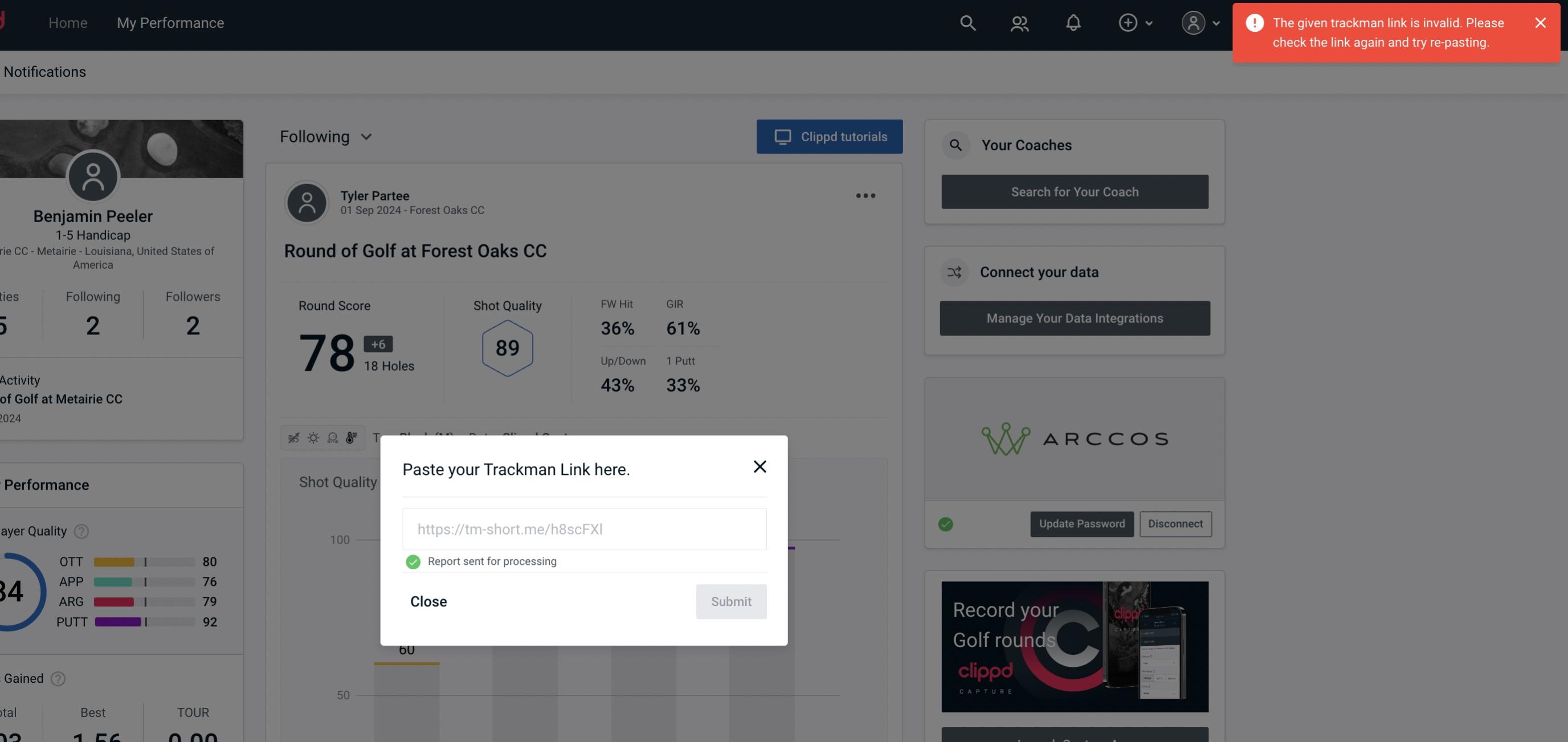Click the people/community icon in the navbar
This screenshot has height=742, width=1568.
coord(1020,22)
